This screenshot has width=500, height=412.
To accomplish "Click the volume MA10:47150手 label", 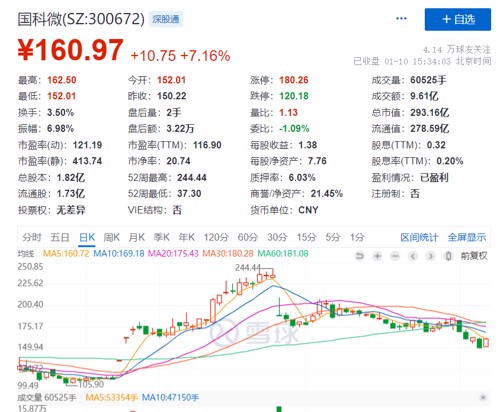I will 170,397.
